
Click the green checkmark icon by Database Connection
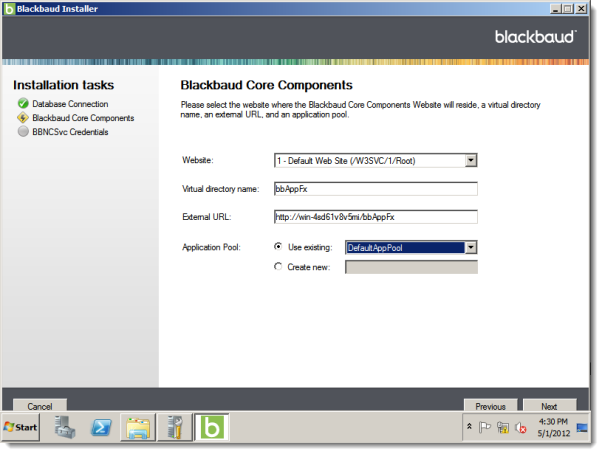point(23,103)
